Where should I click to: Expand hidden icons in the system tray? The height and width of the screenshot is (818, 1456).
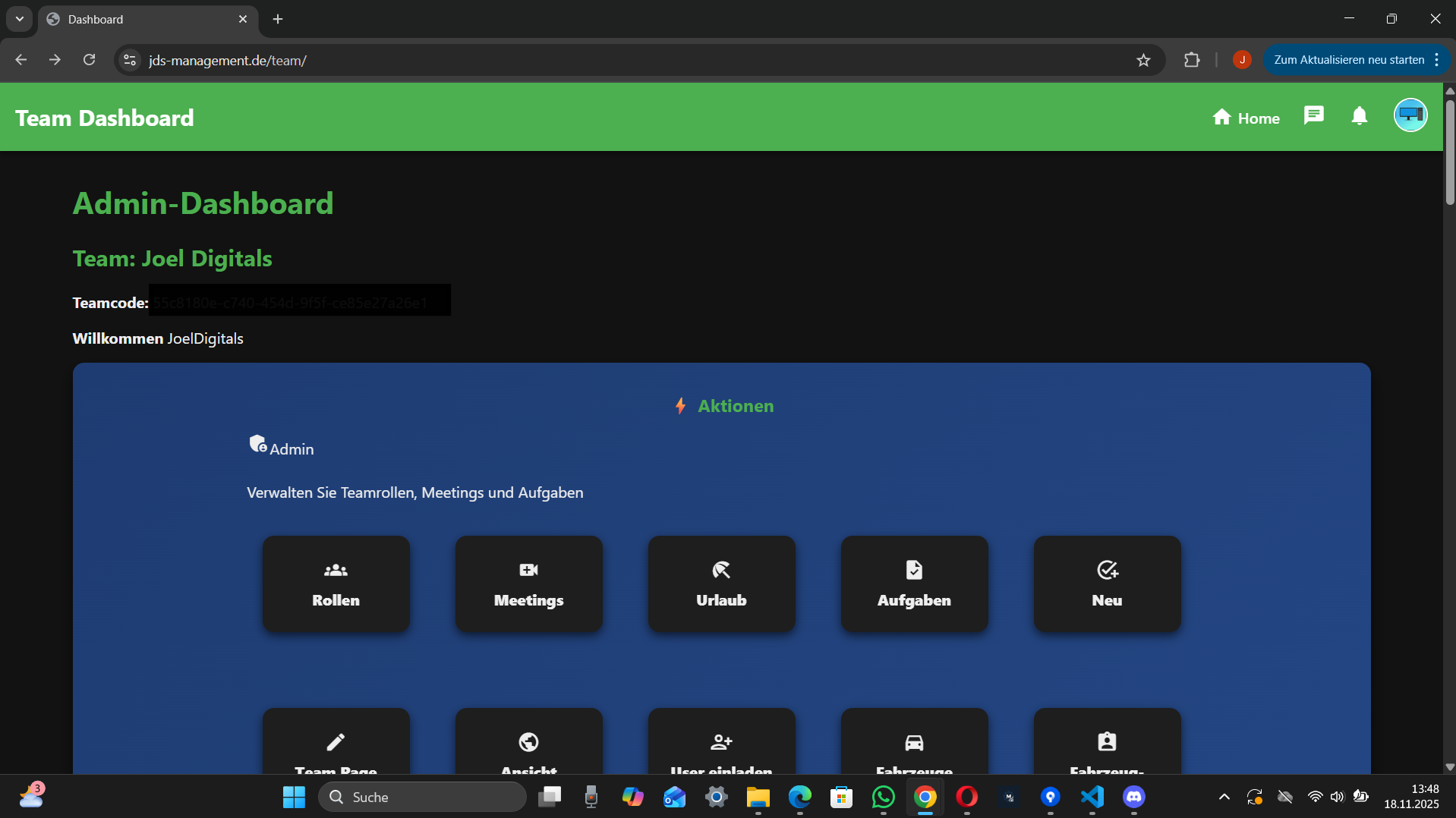[1224, 797]
